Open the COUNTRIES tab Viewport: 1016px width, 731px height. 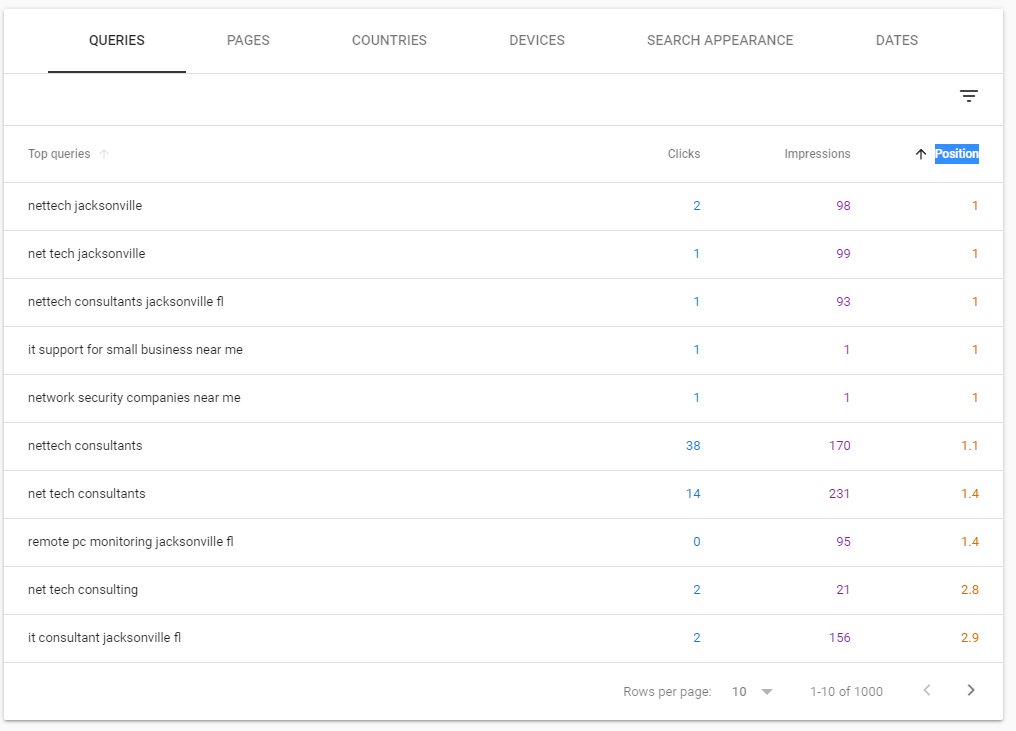389,40
